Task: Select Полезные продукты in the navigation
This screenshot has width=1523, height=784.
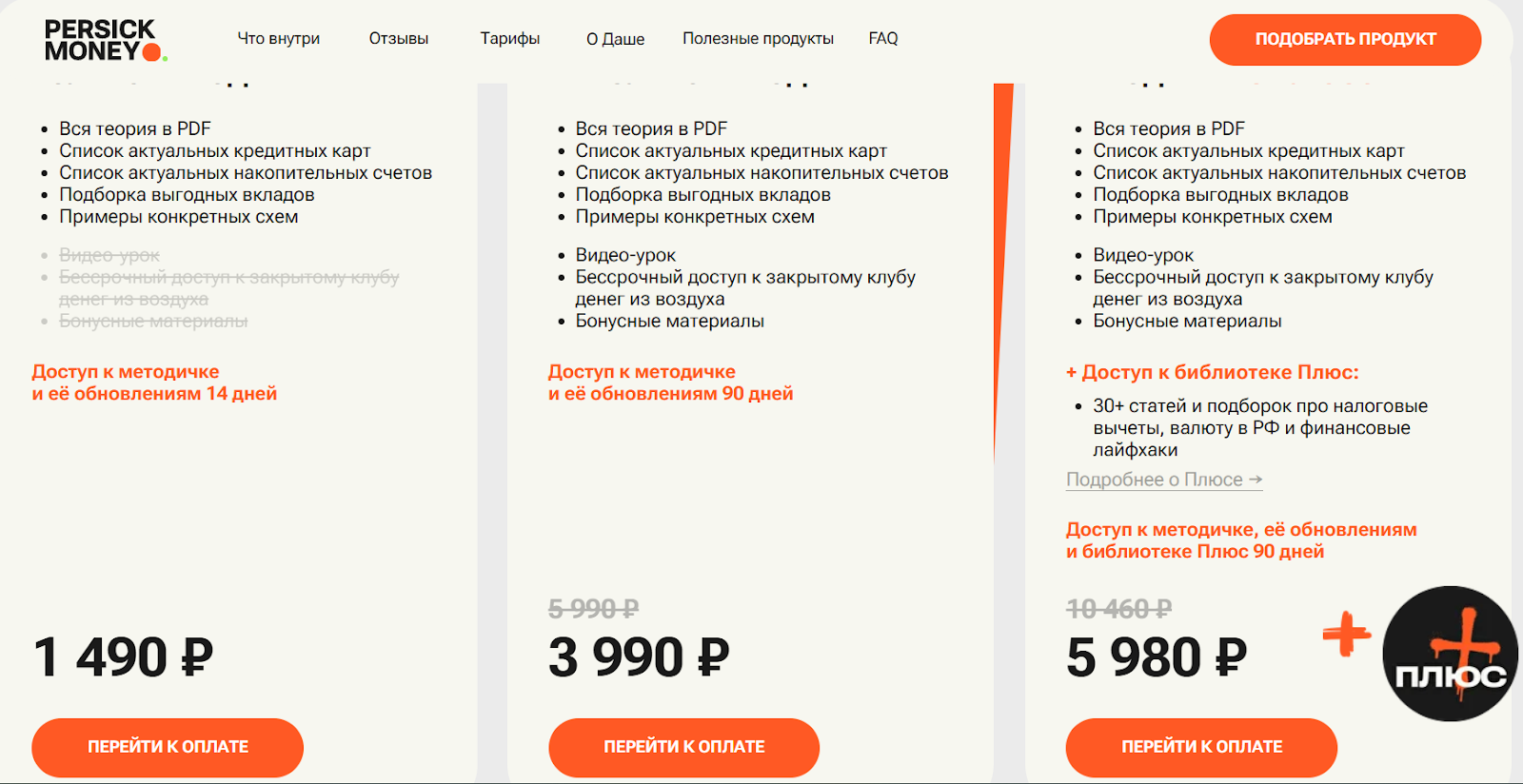Action: point(758,39)
